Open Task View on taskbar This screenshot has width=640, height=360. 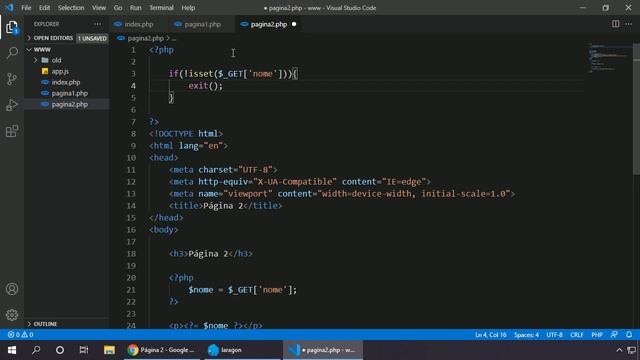84,350
